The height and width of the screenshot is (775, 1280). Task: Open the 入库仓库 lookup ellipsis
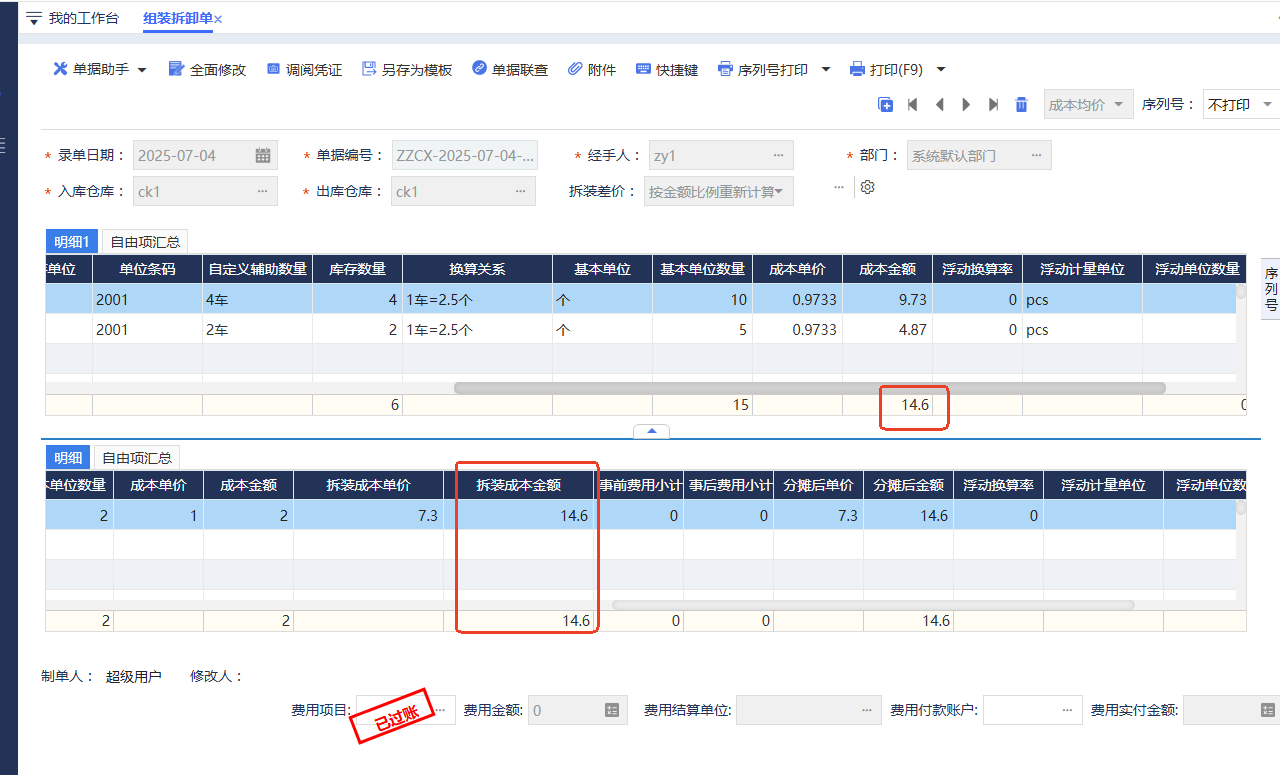click(x=263, y=191)
